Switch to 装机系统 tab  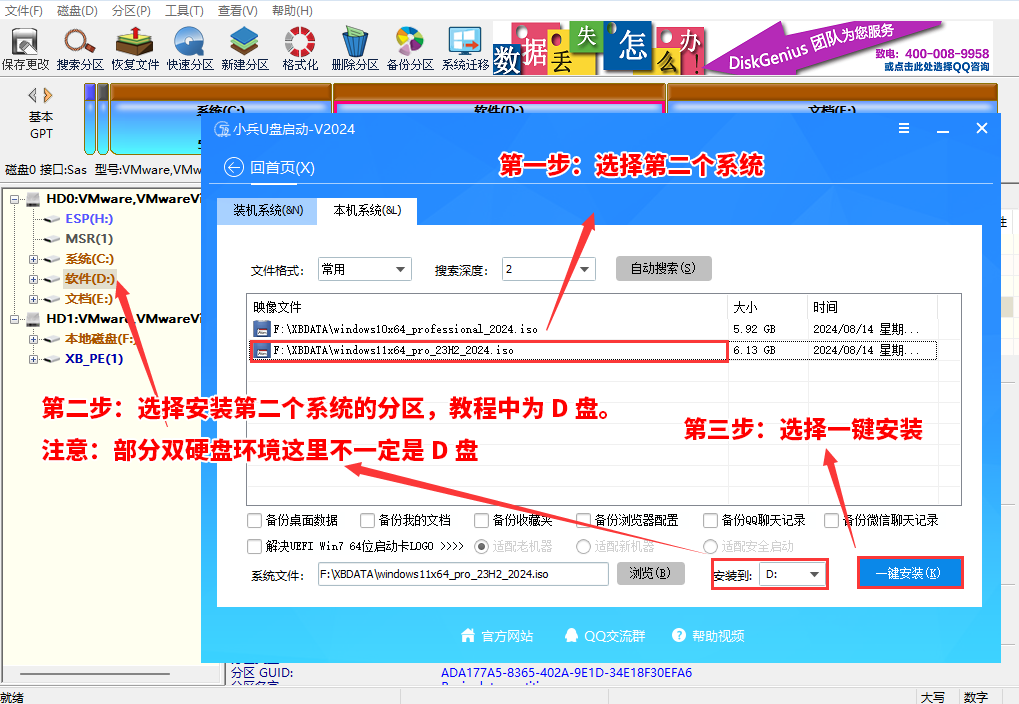(x=267, y=211)
